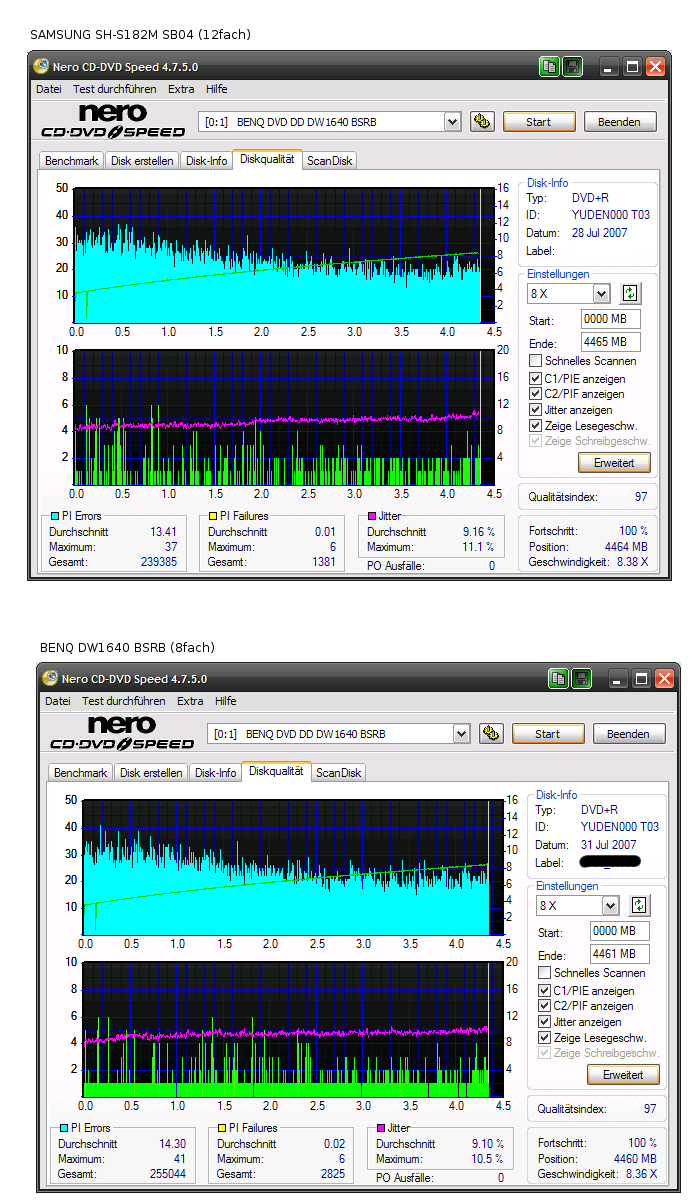
Task: Open the 8 X speed dropdown in top window
Action: [x=601, y=294]
